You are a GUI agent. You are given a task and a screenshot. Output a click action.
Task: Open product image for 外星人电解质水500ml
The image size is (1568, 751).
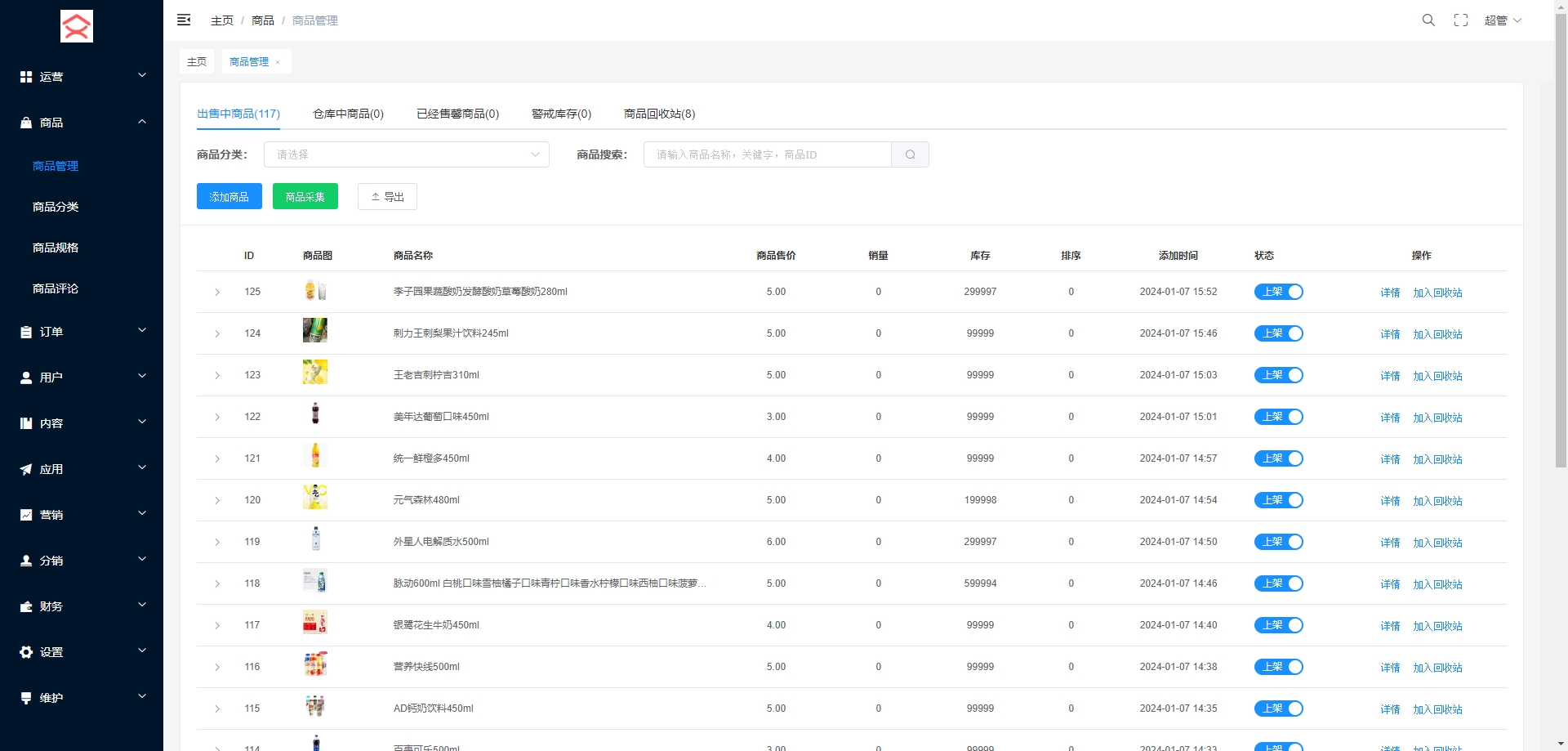(315, 539)
